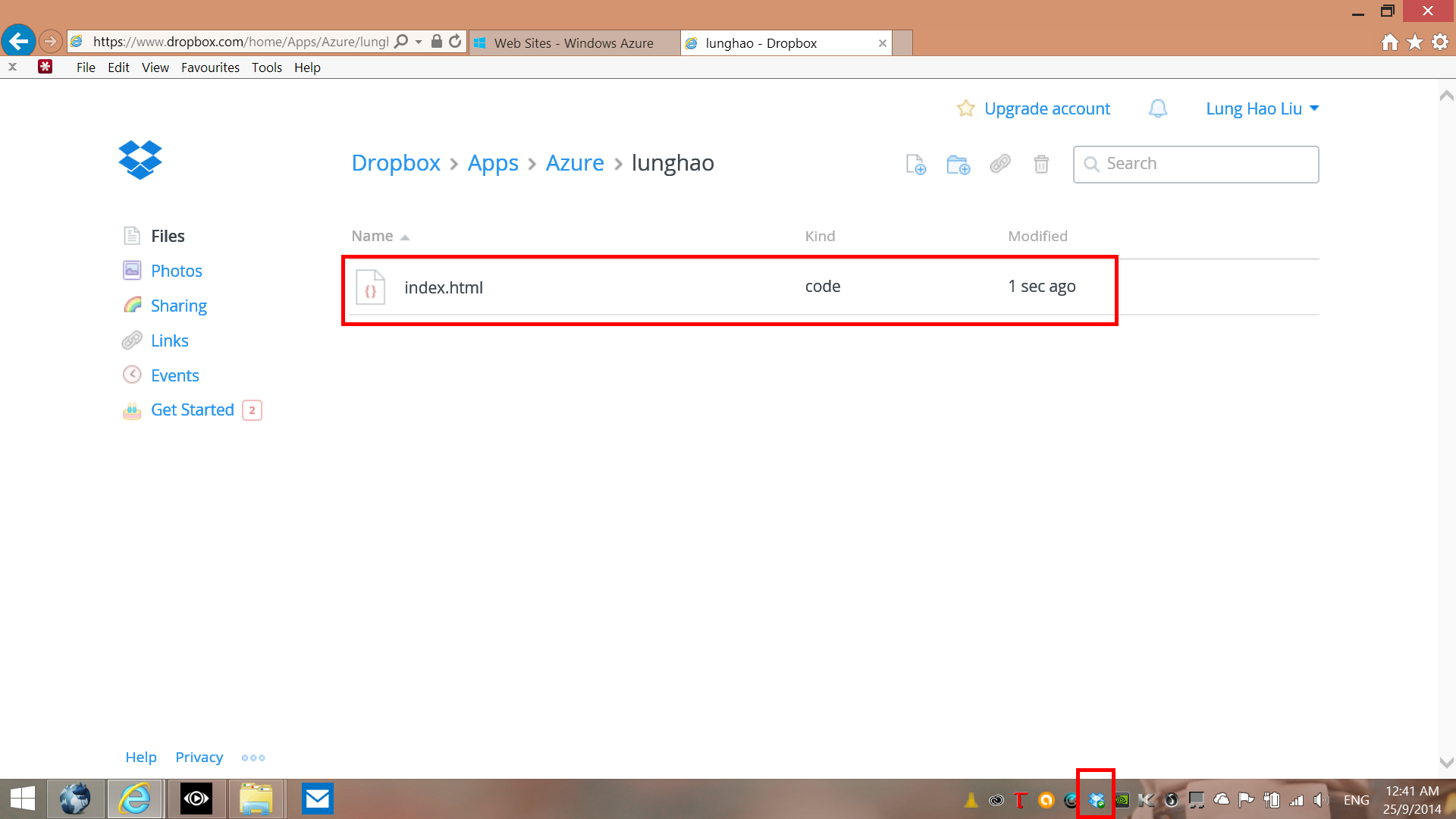Open Get Started in sidebar

click(192, 410)
